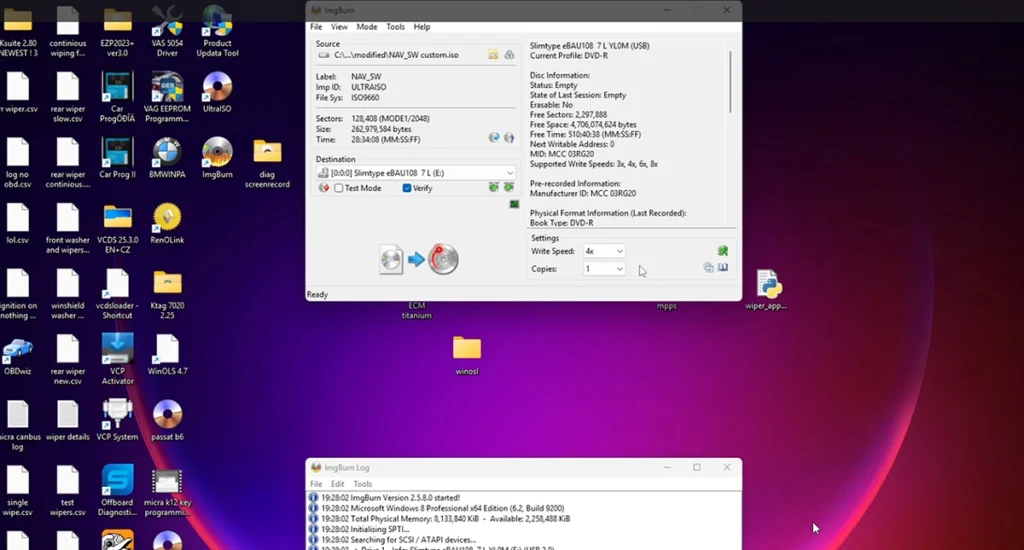The width and height of the screenshot is (1024, 550).
Task: Open VCDS 25.3.0 EN+CZ folder
Action: 118,228
